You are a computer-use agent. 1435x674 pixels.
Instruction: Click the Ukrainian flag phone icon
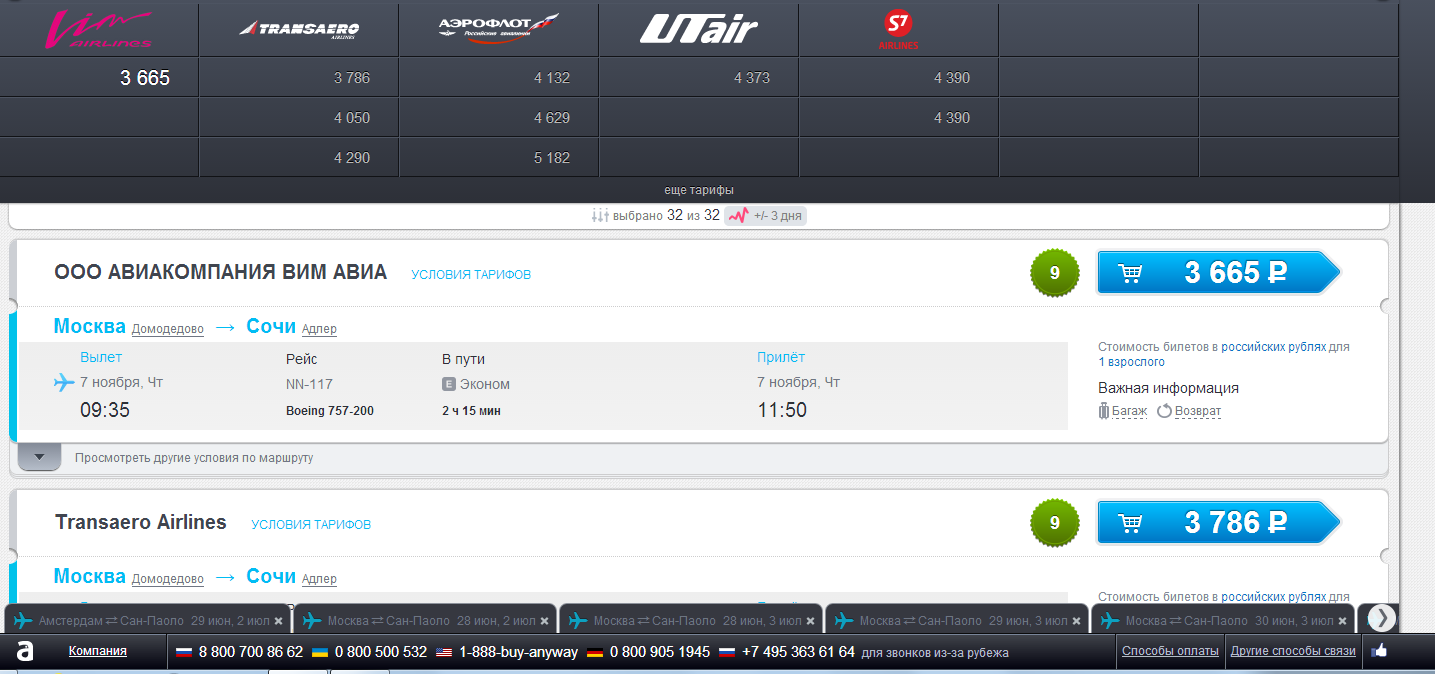tap(320, 652)
